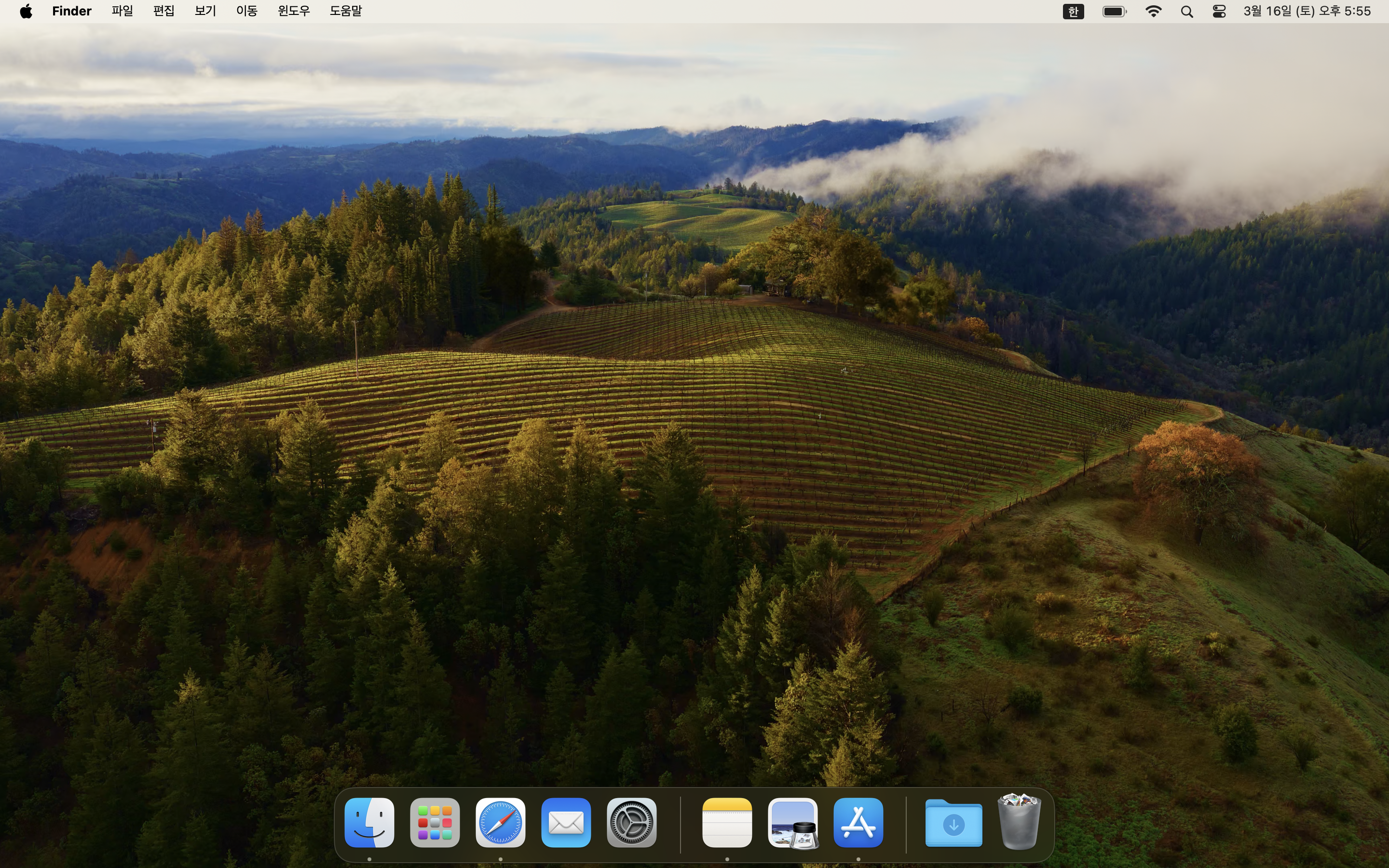Screen dimensions: 1389x868
Task: Toggle the Korean input source indicator
Action: [1073, 11]
